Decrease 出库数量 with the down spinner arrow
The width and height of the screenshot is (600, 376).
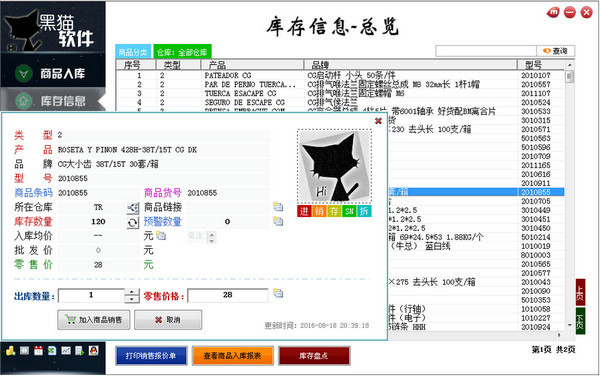click(x=132, y=299)
